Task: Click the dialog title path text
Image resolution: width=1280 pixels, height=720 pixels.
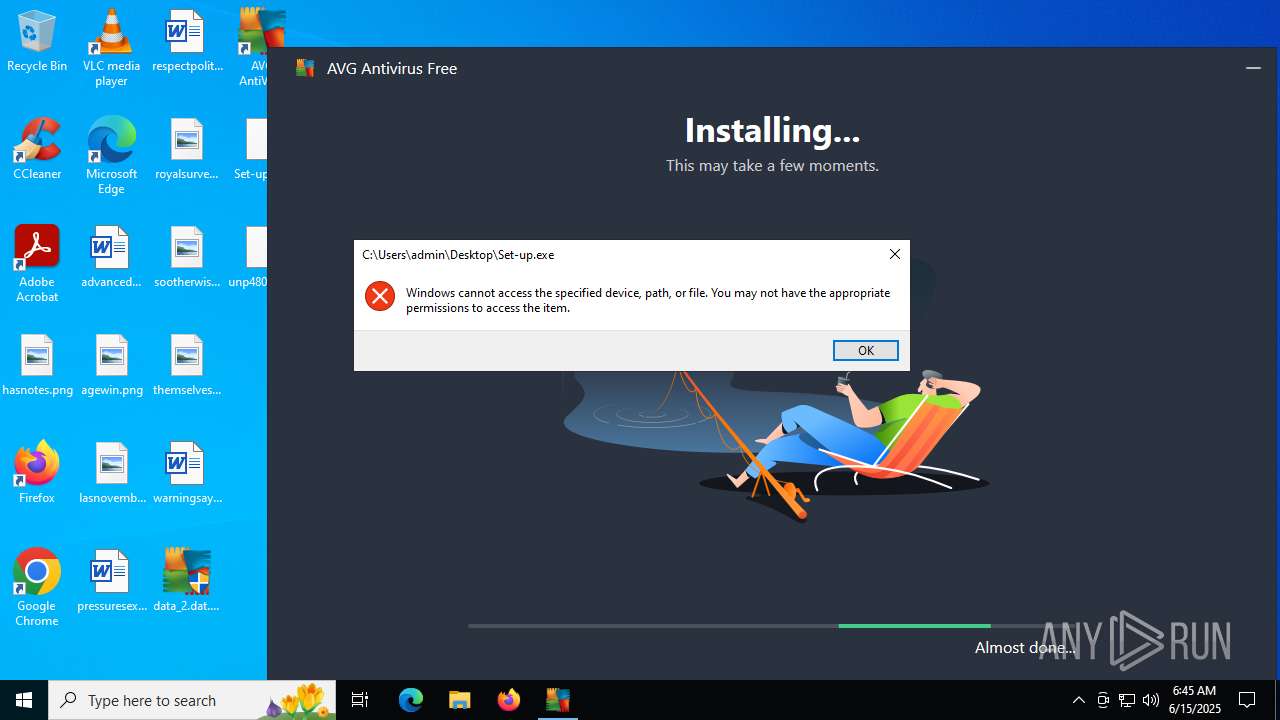Action: click(x=458, y=255)
